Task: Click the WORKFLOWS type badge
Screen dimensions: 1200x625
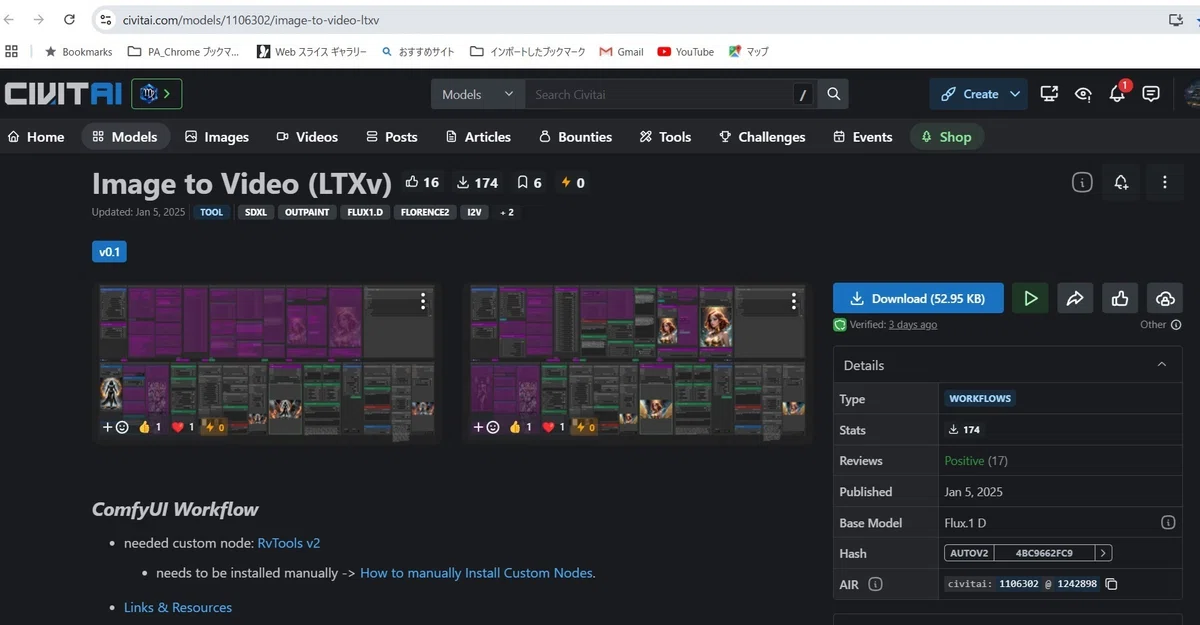Action: [x=980, y=398]
